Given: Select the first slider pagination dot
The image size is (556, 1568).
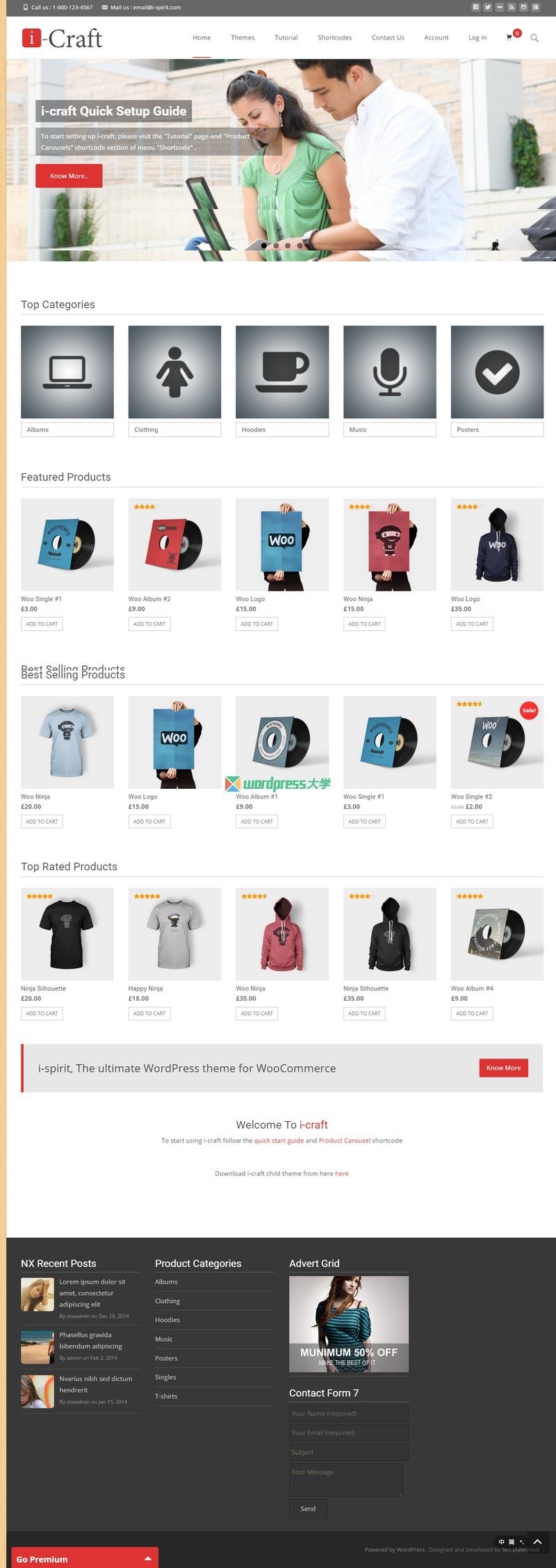Looking at the screenshot, I should coord(263,245).
